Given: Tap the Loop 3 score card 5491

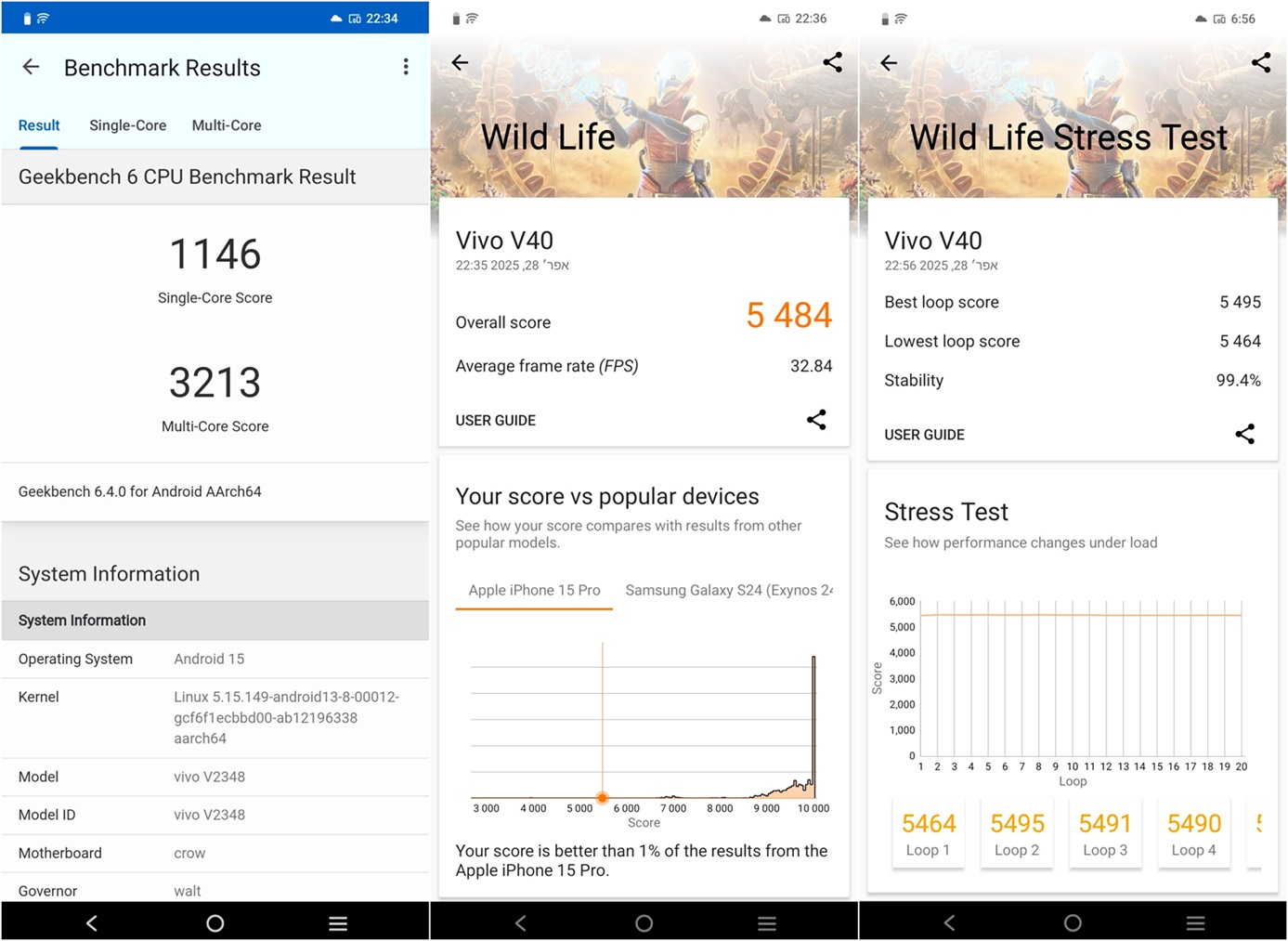Looking at the screenshot, I should coord(1104,834).
